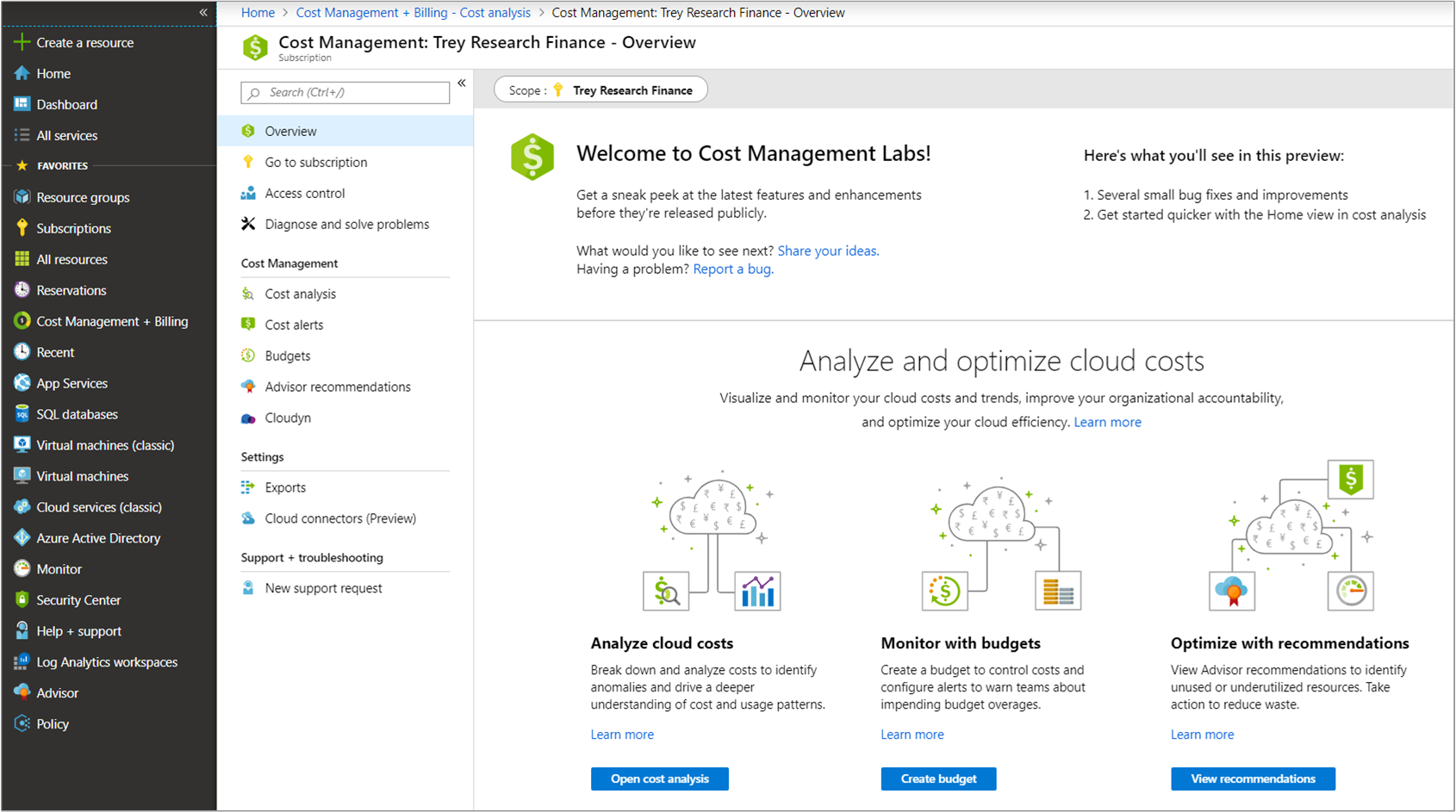The height and width of the screenshot is (812, 1456).
Task: Open the Home icon in the left sidebar
Action: coord(22,73)
